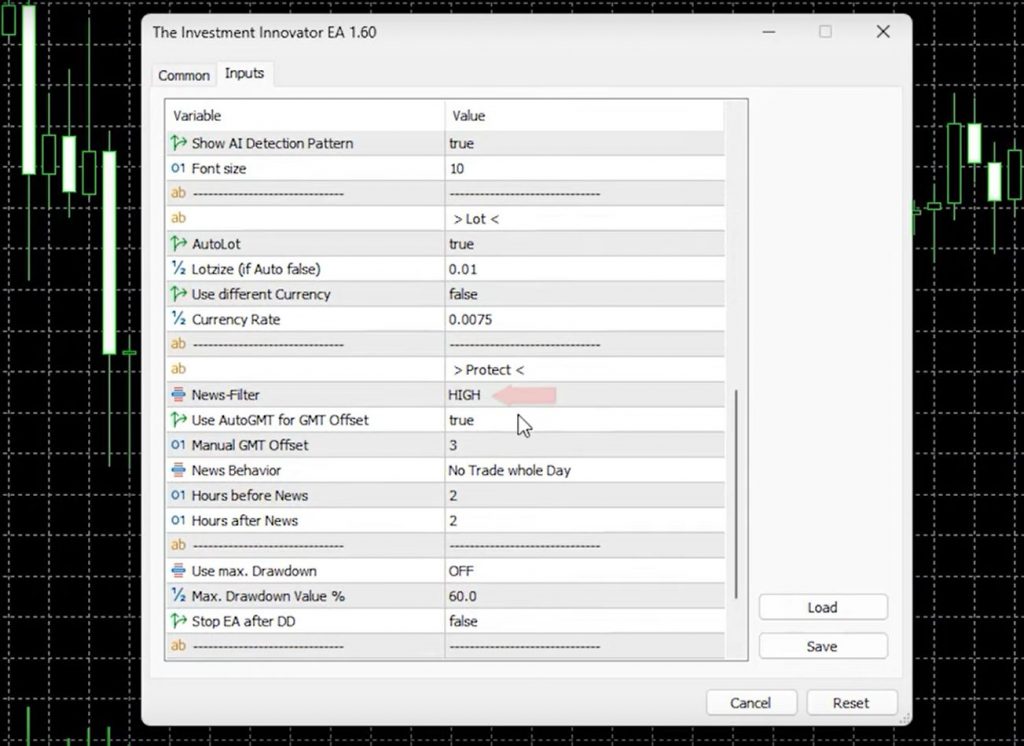This screenshot has height=746, width=1024.
Task: Click the boolean icon beside Show AI Detection Pattern
Action: (x=179, y=143)
